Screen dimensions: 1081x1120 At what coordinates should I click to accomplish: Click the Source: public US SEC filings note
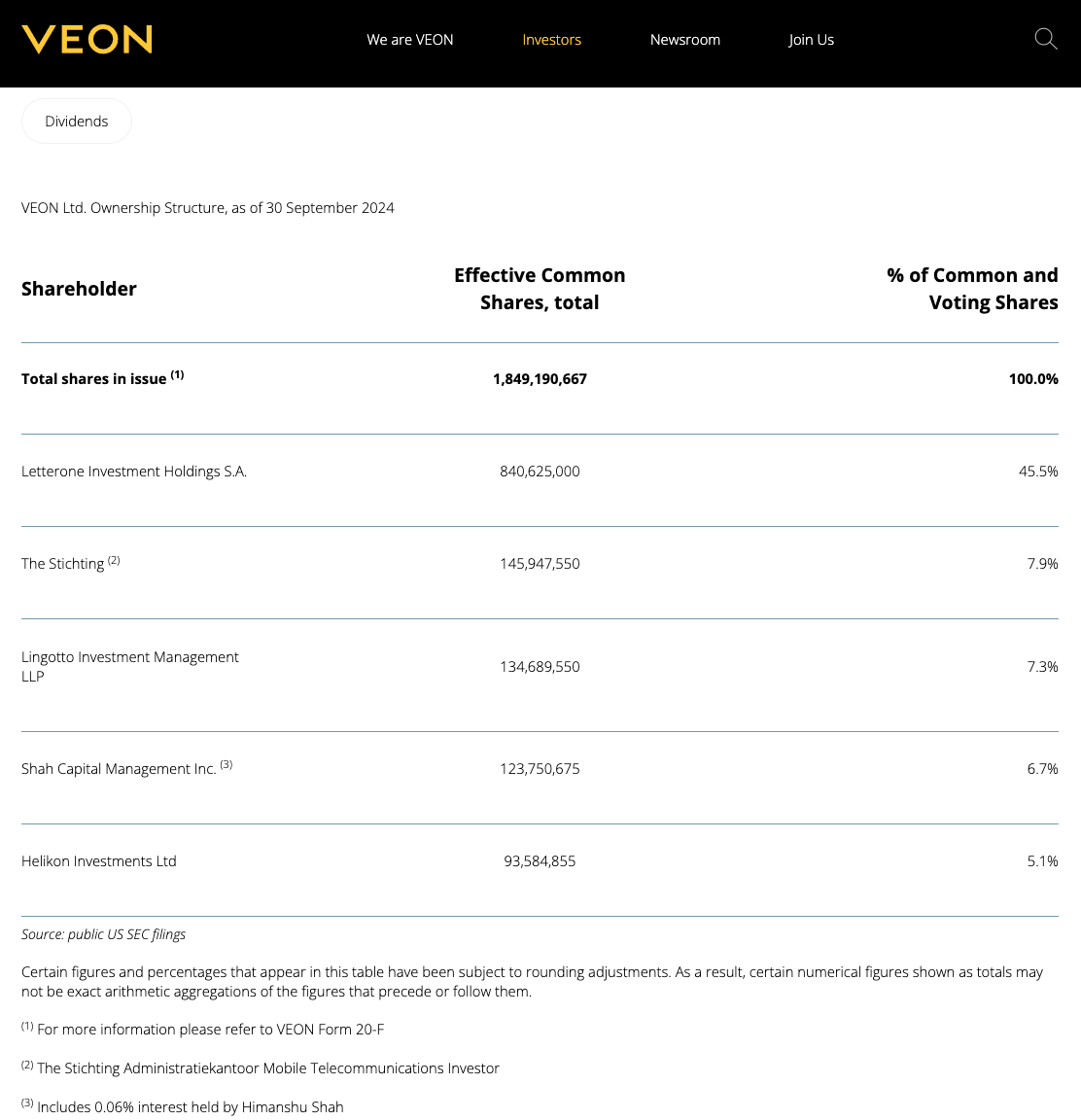104,934
